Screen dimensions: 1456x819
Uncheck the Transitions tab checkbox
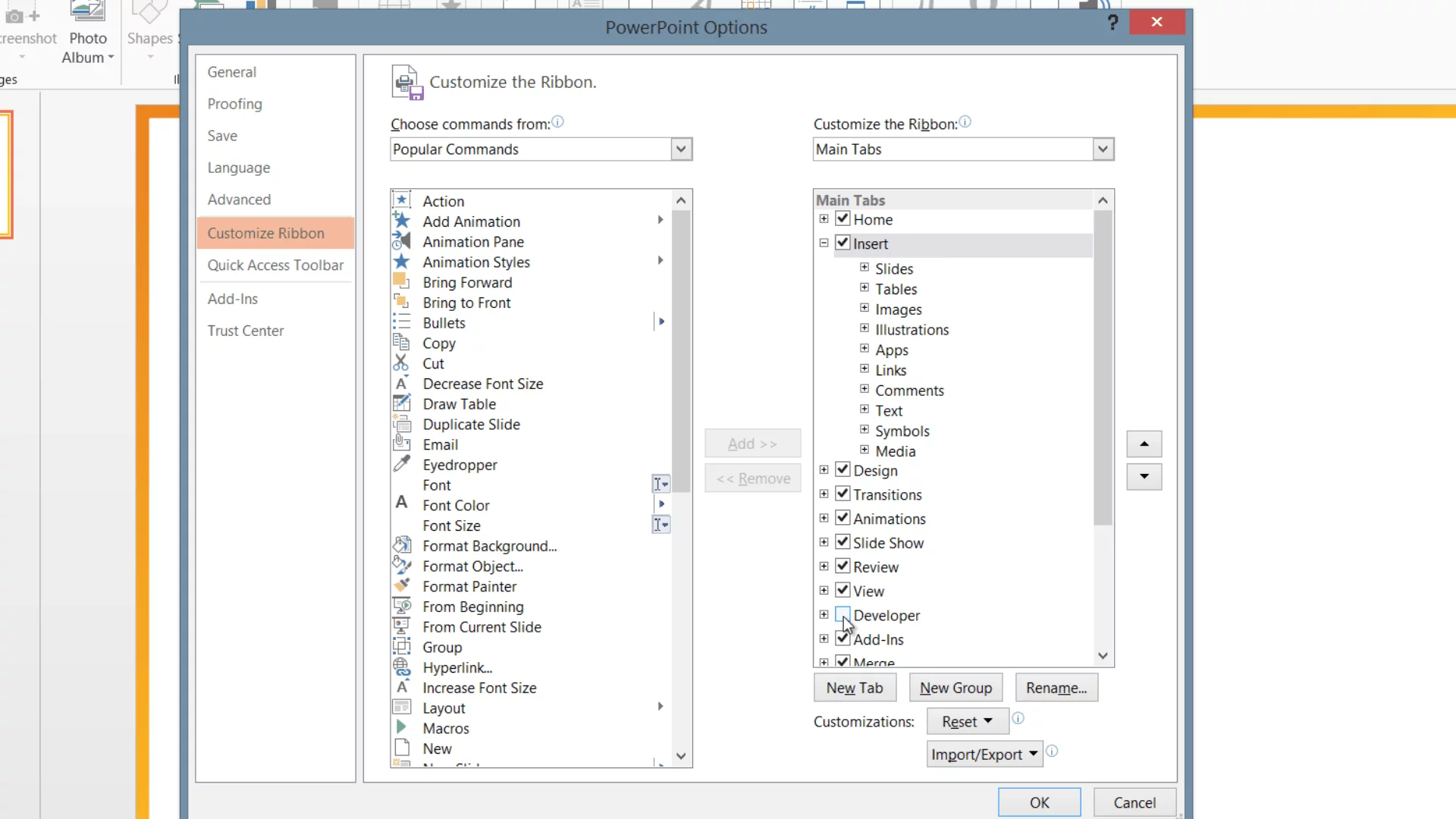tap(843, 494)
